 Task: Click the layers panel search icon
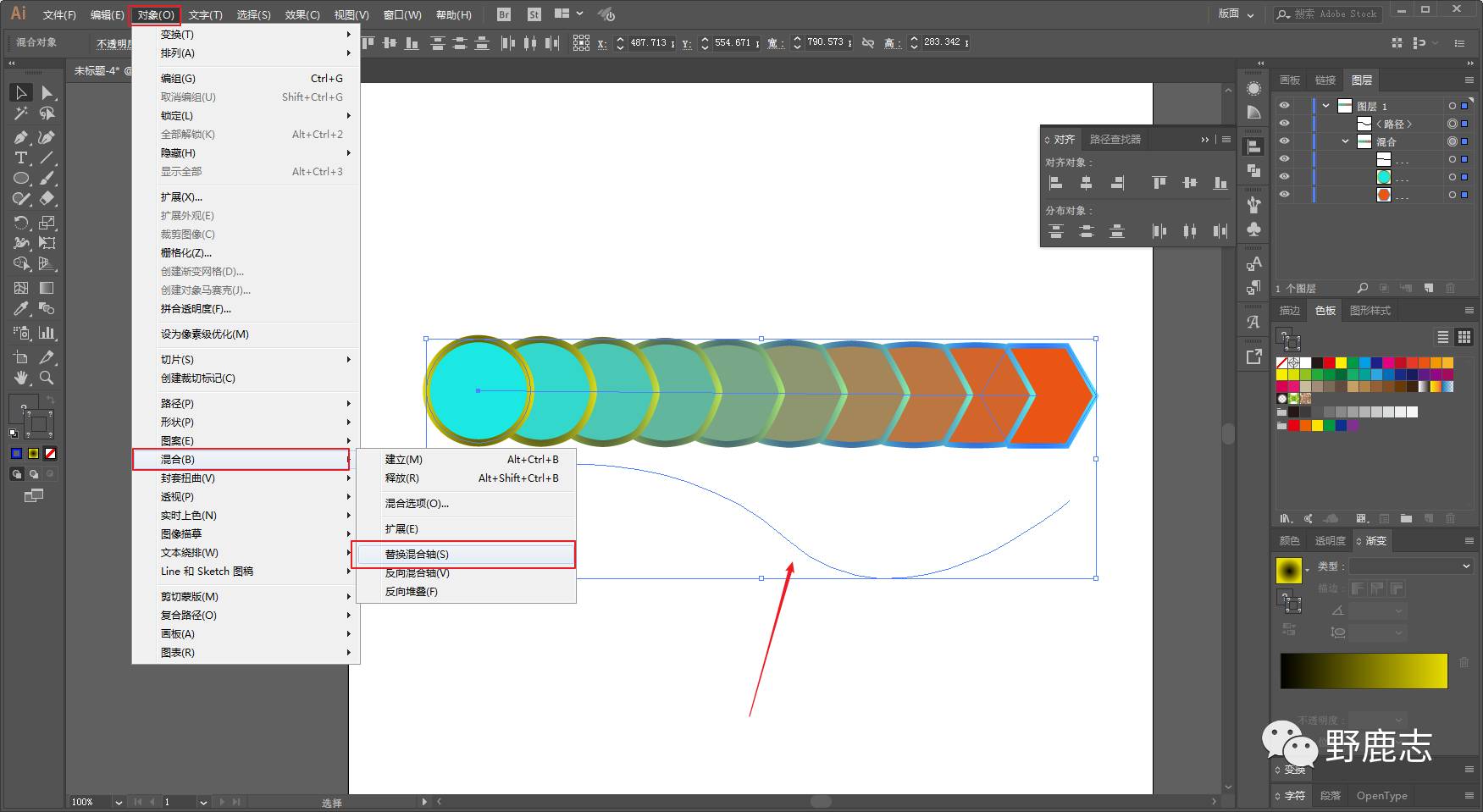[x=1362, y=288]
